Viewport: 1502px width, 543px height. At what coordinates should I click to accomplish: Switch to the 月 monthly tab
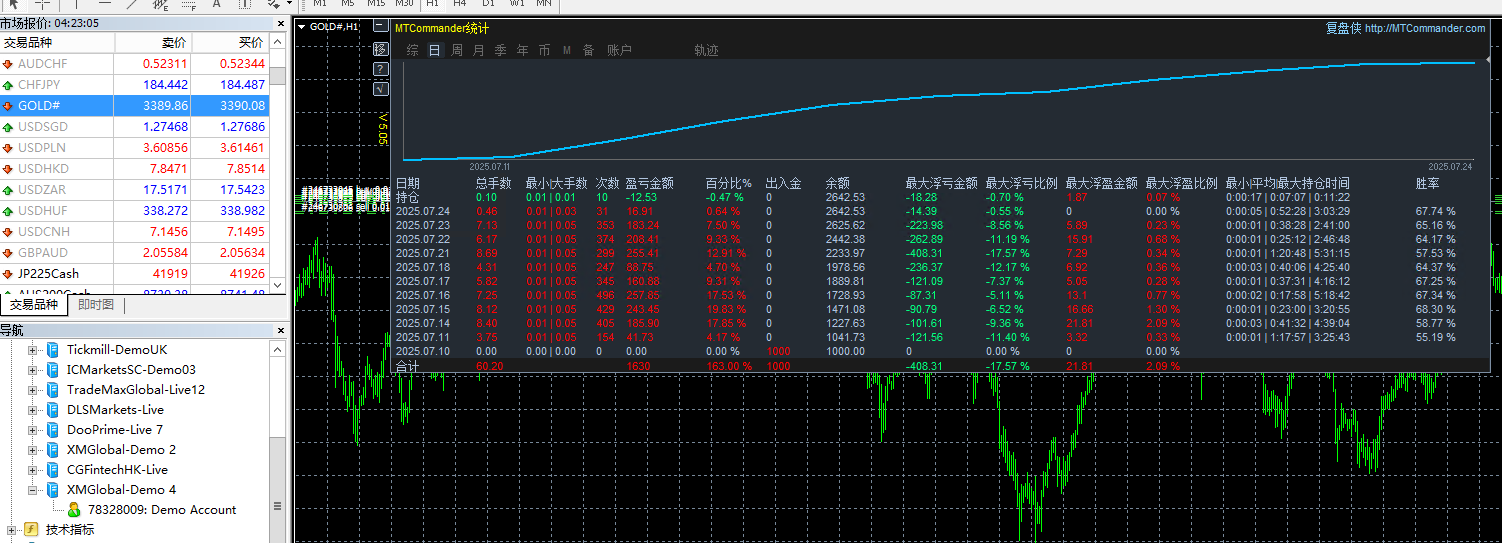[x=478, y=50]
